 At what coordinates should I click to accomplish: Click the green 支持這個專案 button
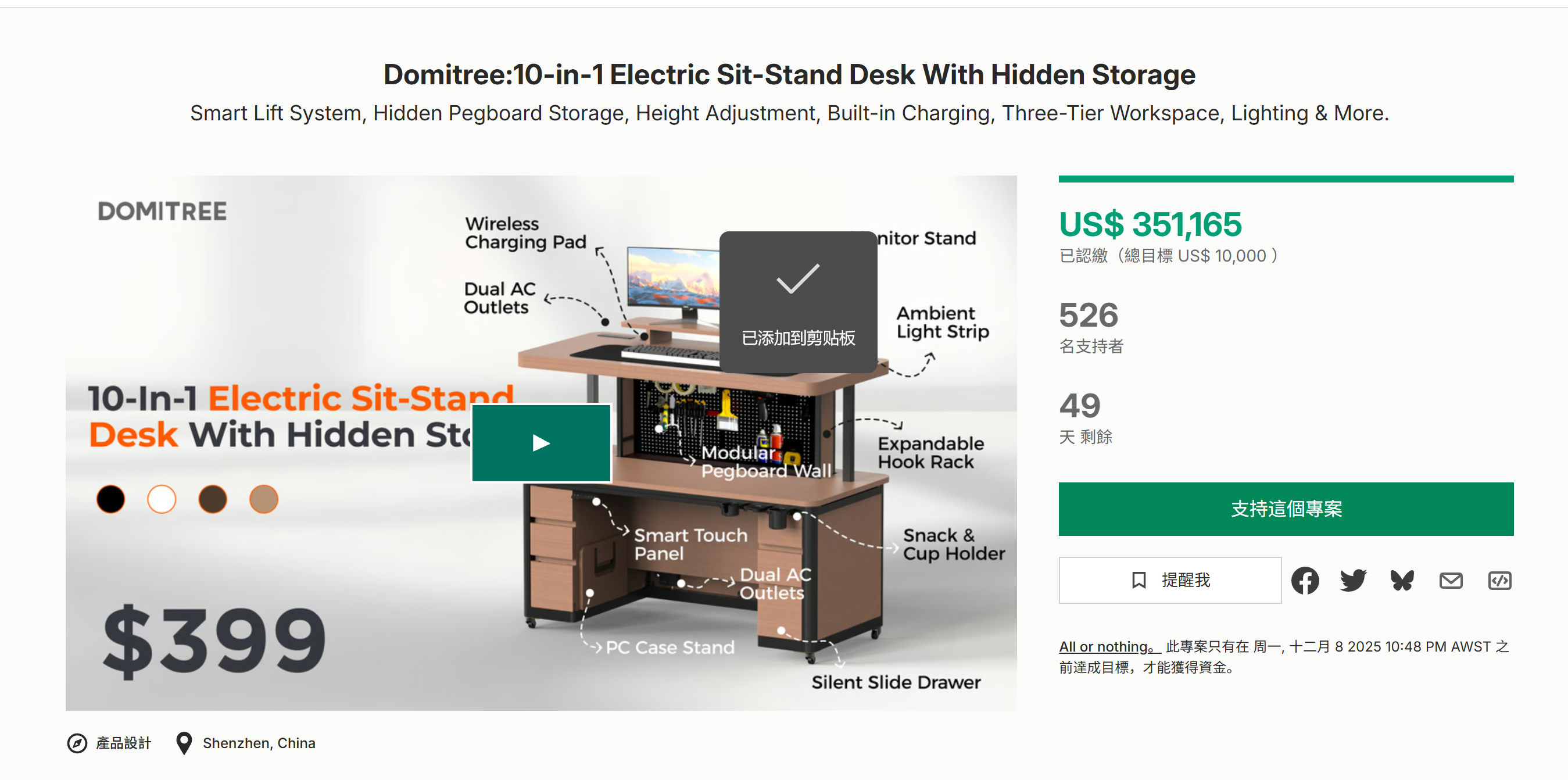click(x=1286, y=509)
